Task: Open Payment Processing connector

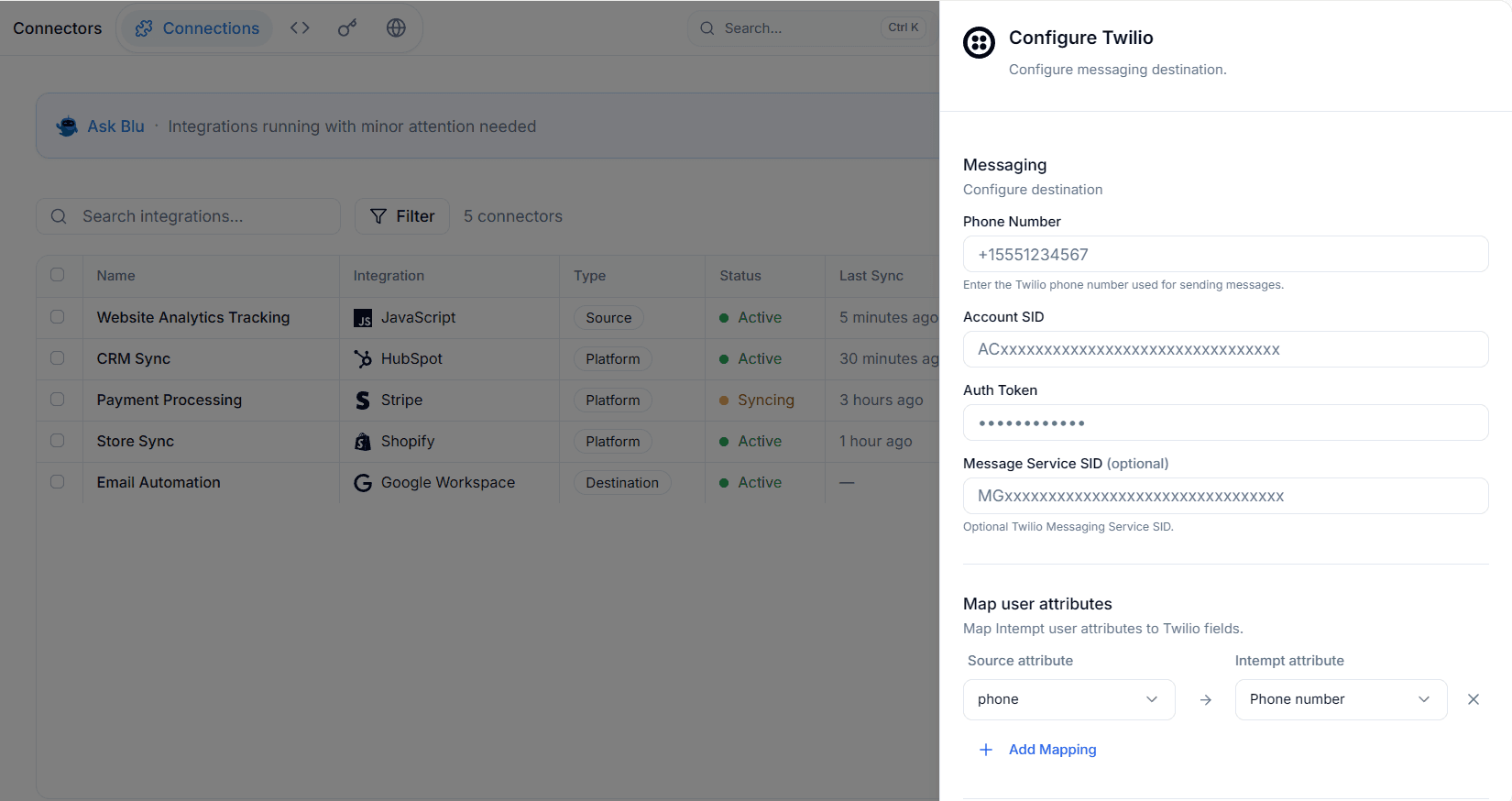Action: [x=170, y=400]
